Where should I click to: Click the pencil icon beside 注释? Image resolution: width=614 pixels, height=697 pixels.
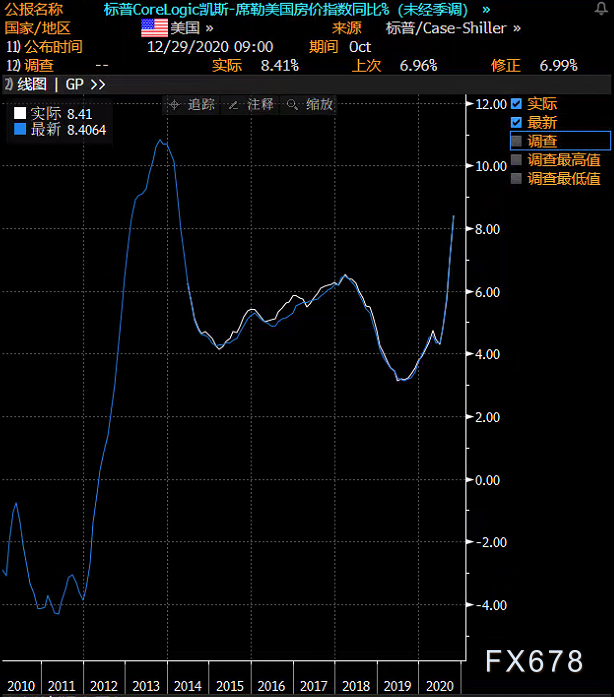point(233,105)
